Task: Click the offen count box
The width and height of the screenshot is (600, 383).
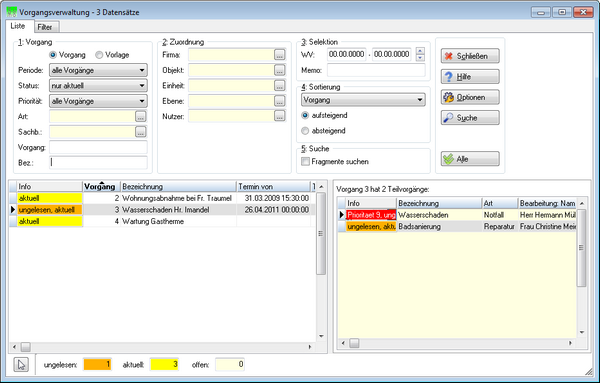Action: click(230, 364)
